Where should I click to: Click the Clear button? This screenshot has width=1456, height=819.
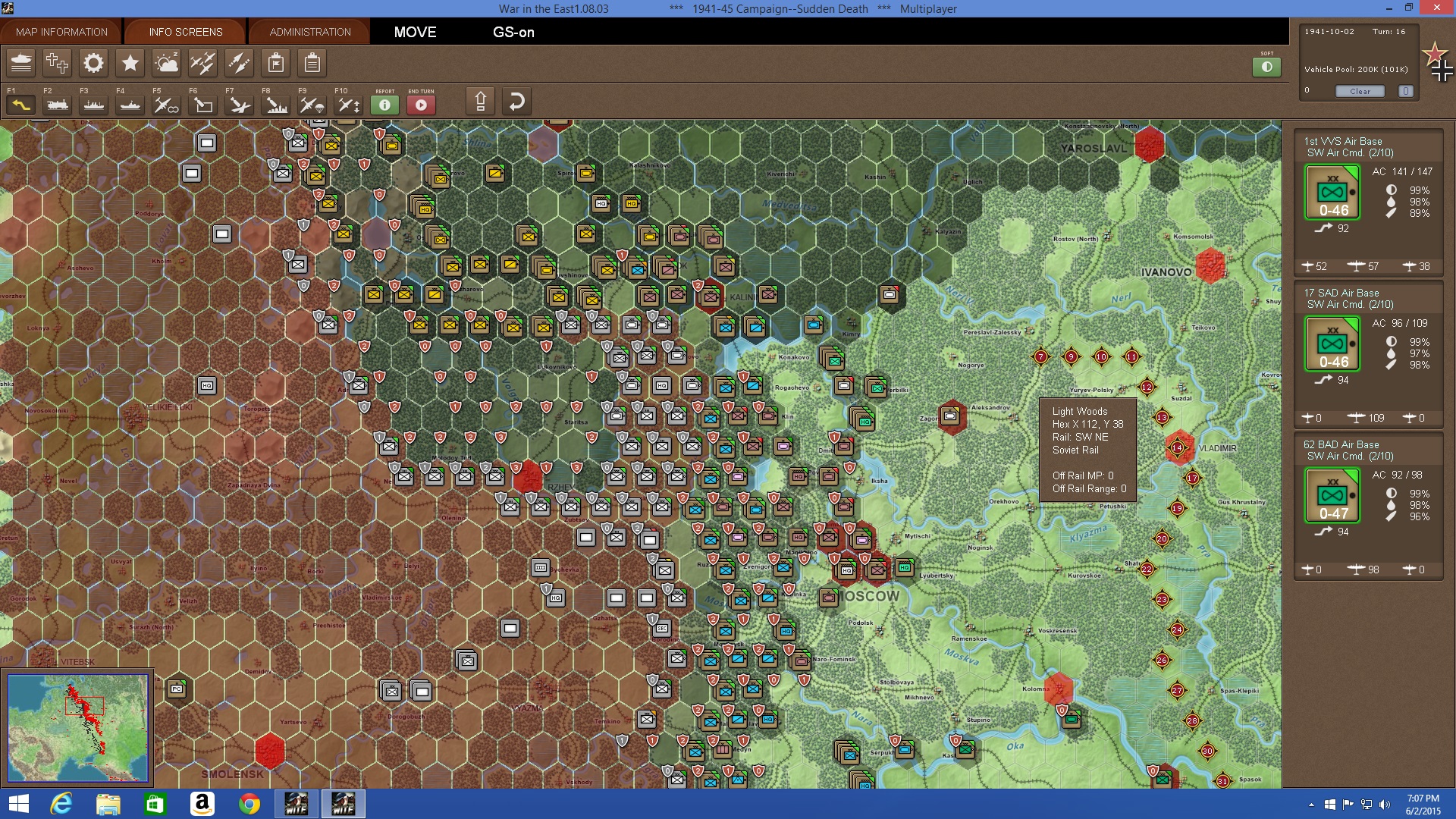pos(1360,91)
